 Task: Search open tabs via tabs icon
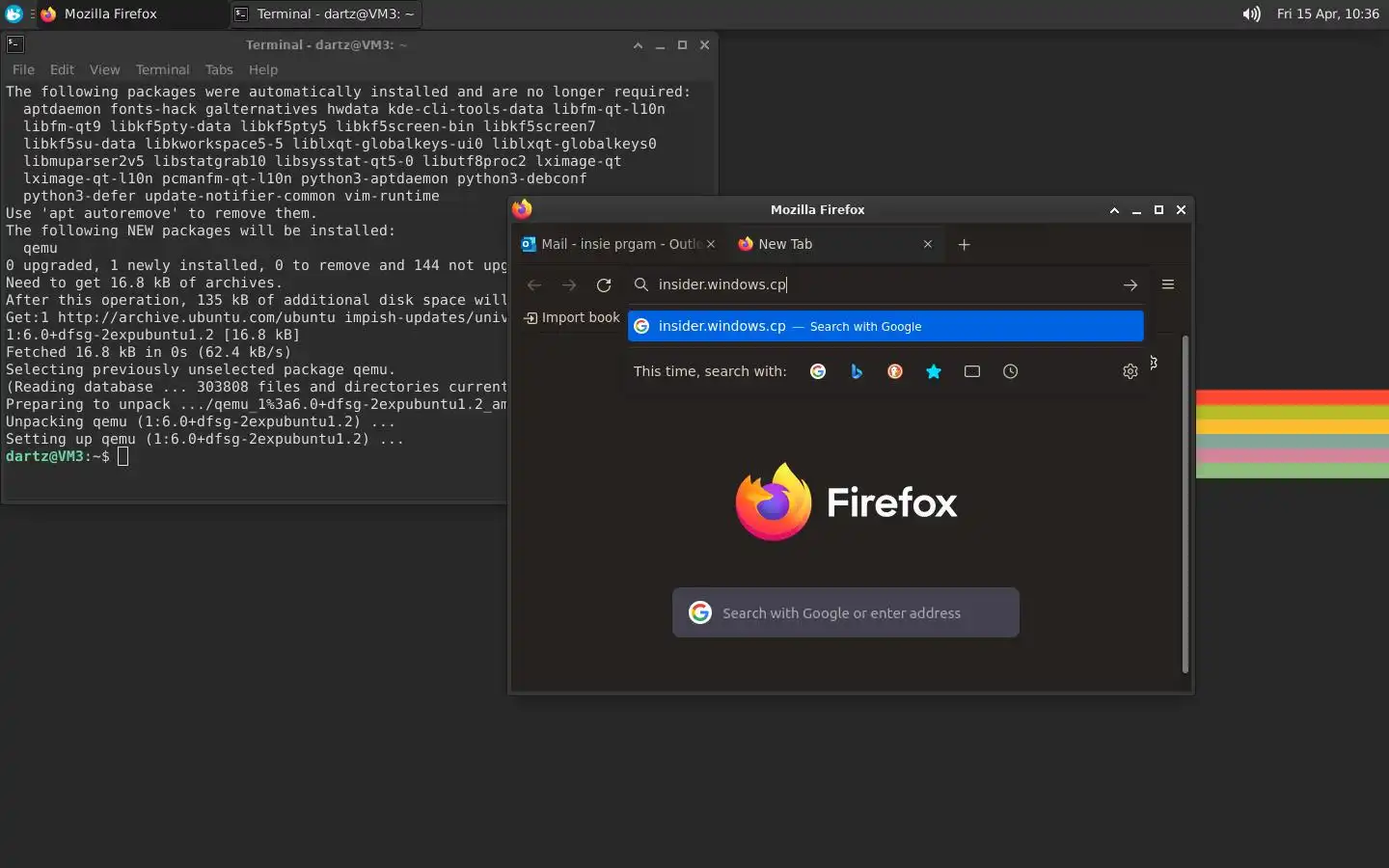[x=972, y=371]
